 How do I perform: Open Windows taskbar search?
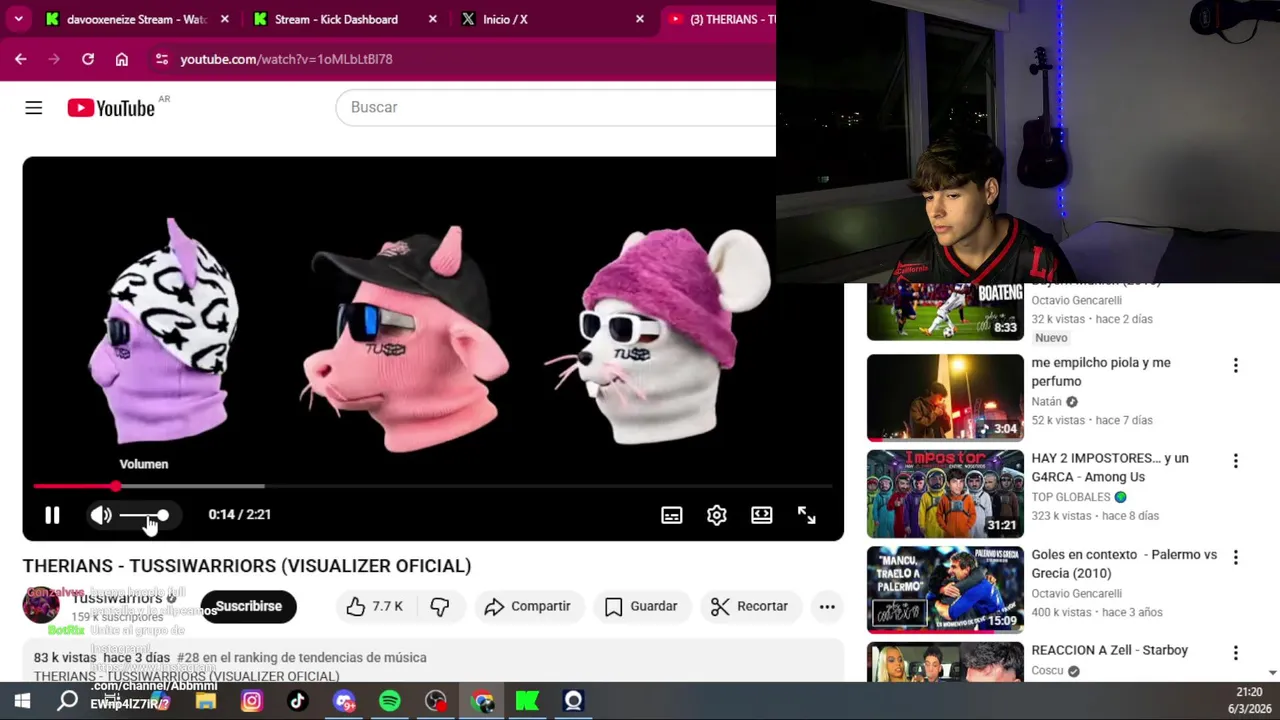pos(68,701)
